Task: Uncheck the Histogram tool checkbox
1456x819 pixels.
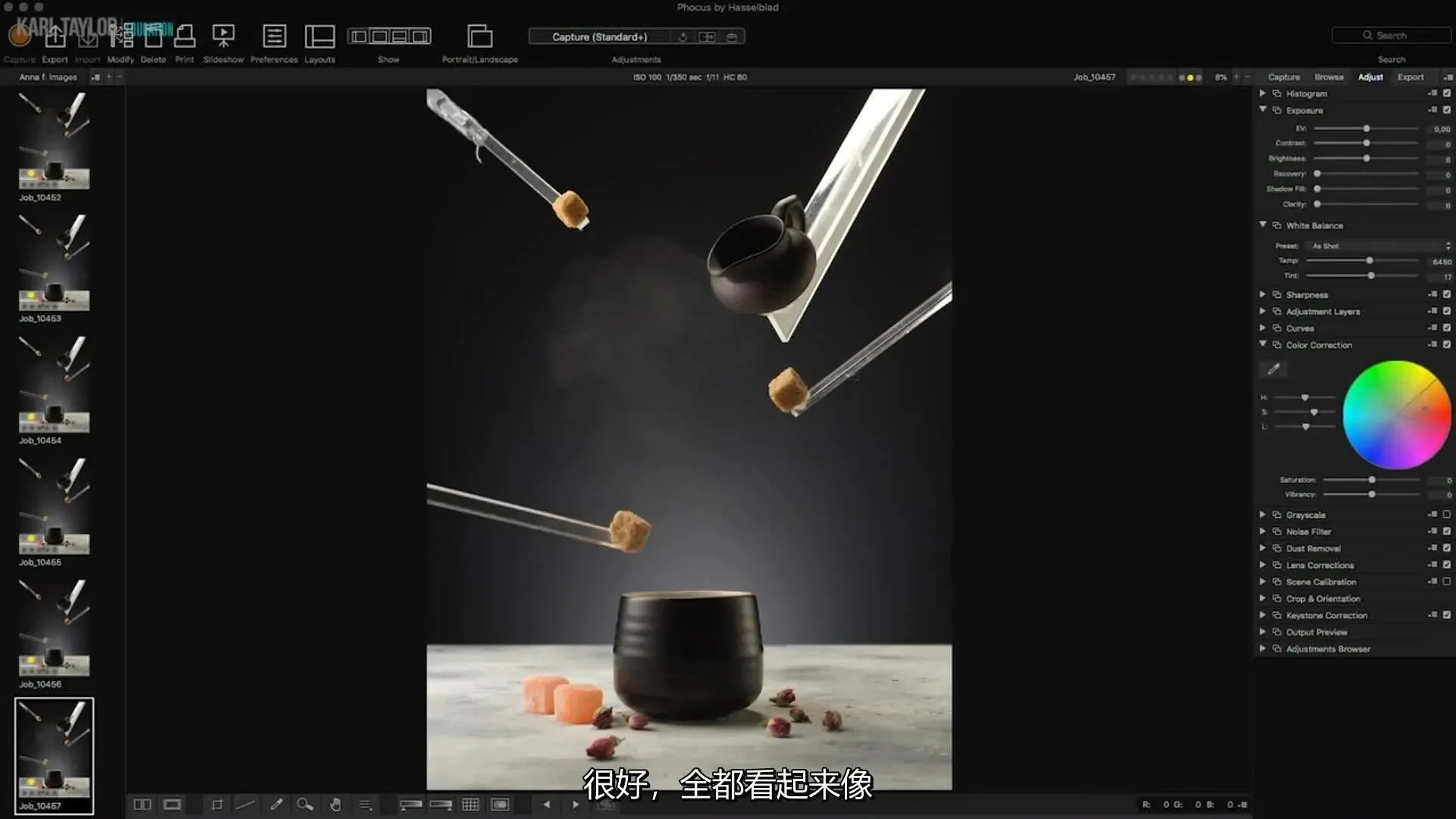Action: click(x=1447, y=93)
